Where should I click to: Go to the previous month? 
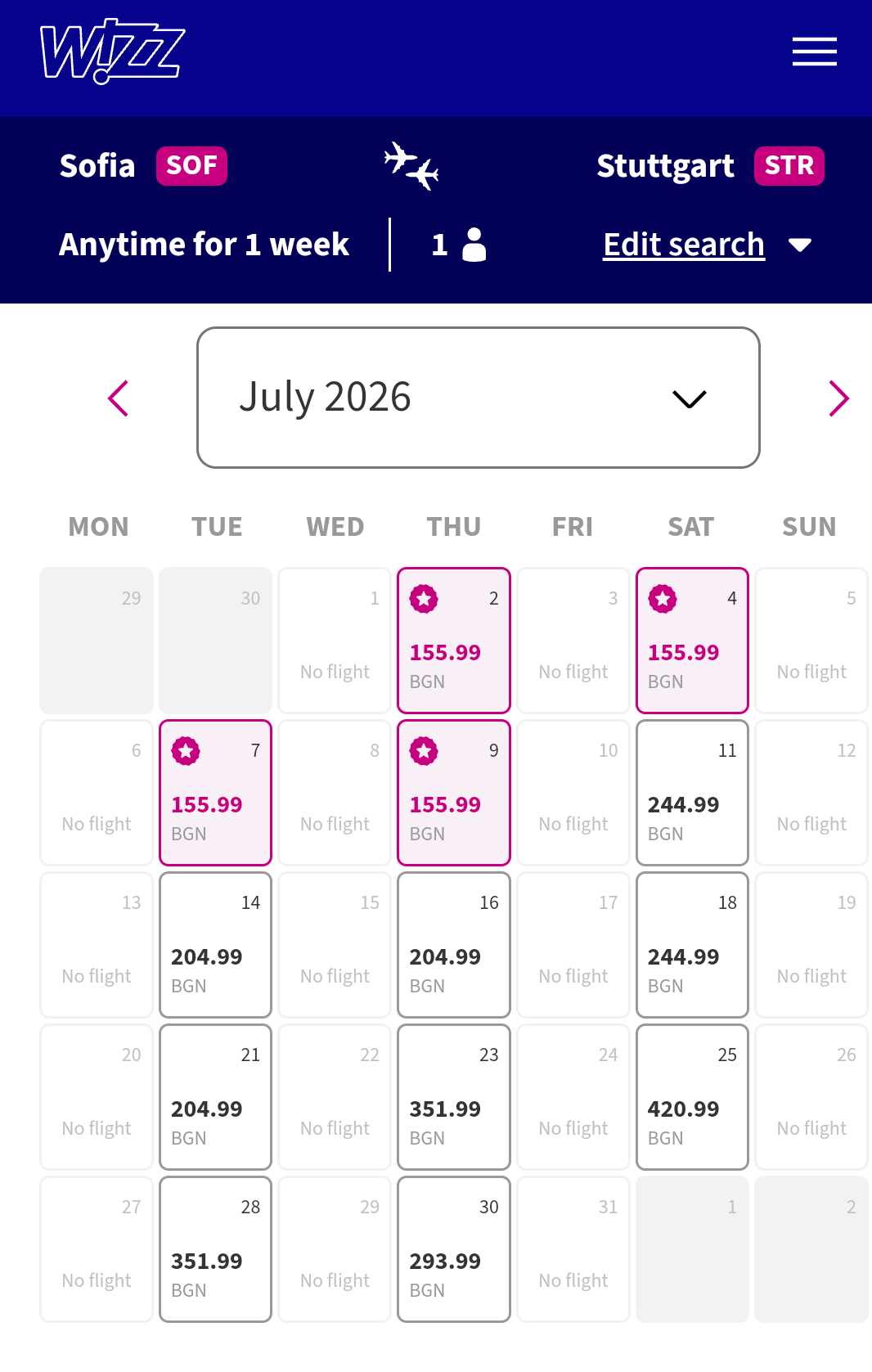tap(119, 398)
